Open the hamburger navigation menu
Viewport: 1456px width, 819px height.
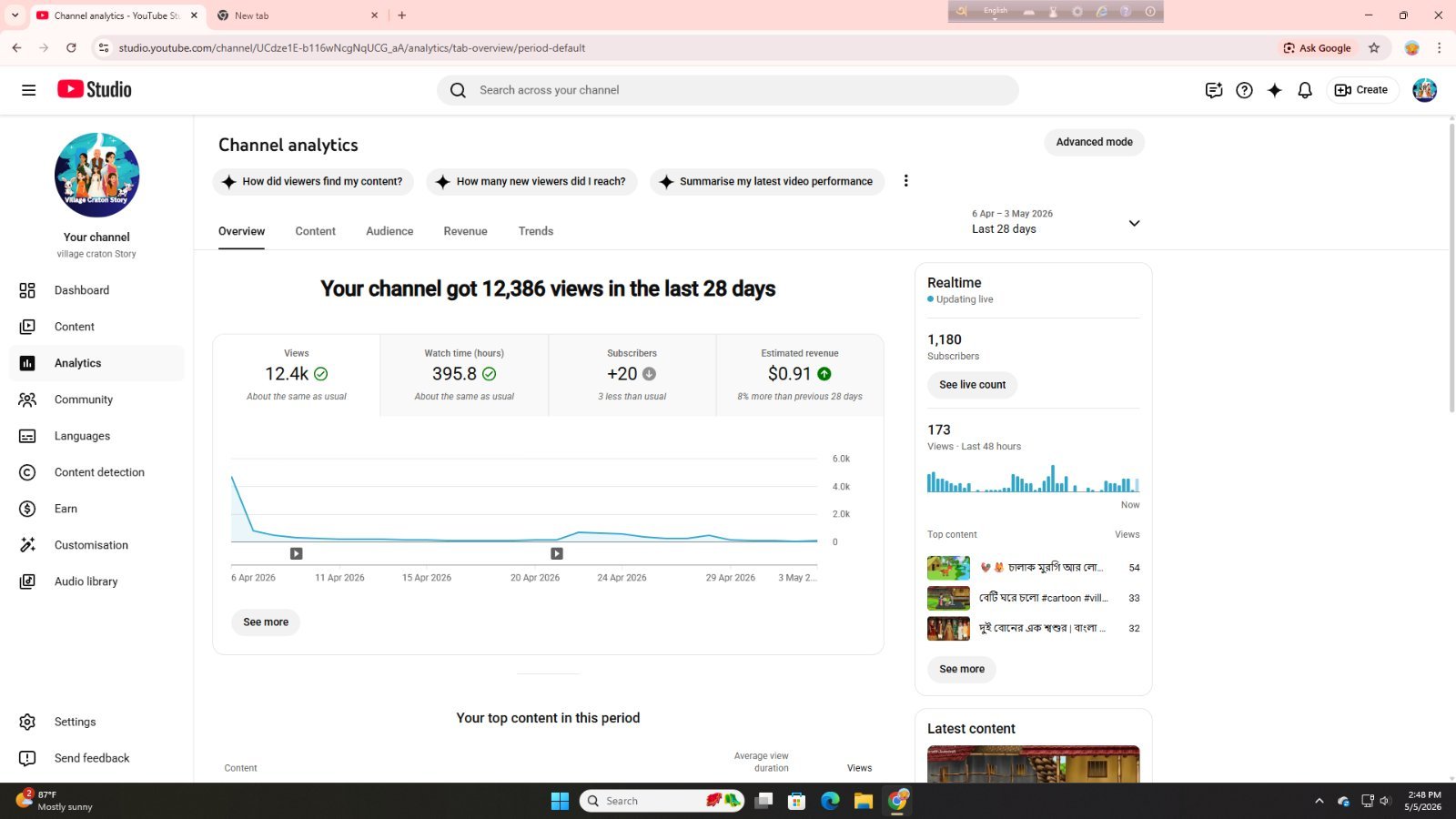coord(28,90)
